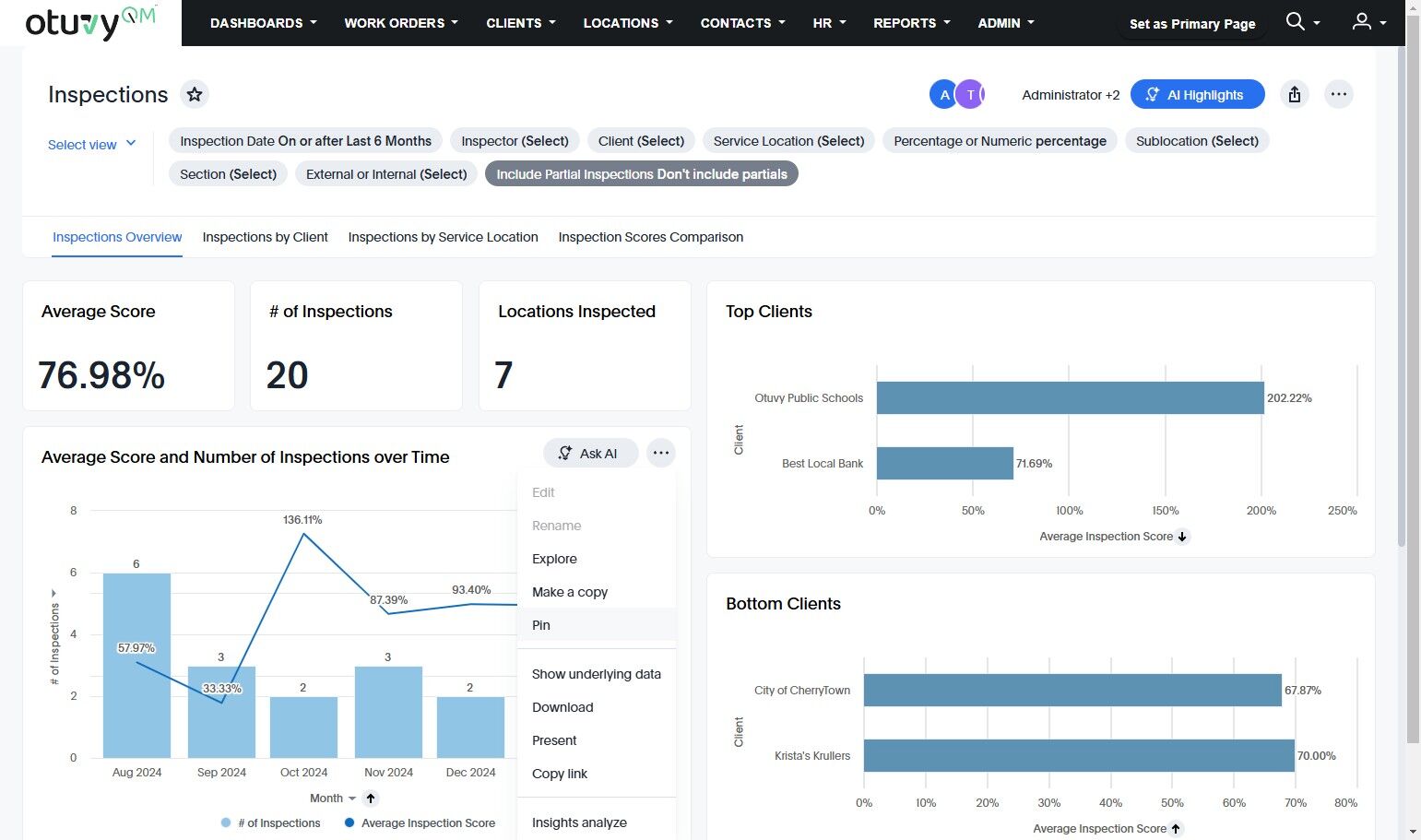1421x840 pixels.
Task: Open the Reports dropdown menu
Action: (911, 23)
